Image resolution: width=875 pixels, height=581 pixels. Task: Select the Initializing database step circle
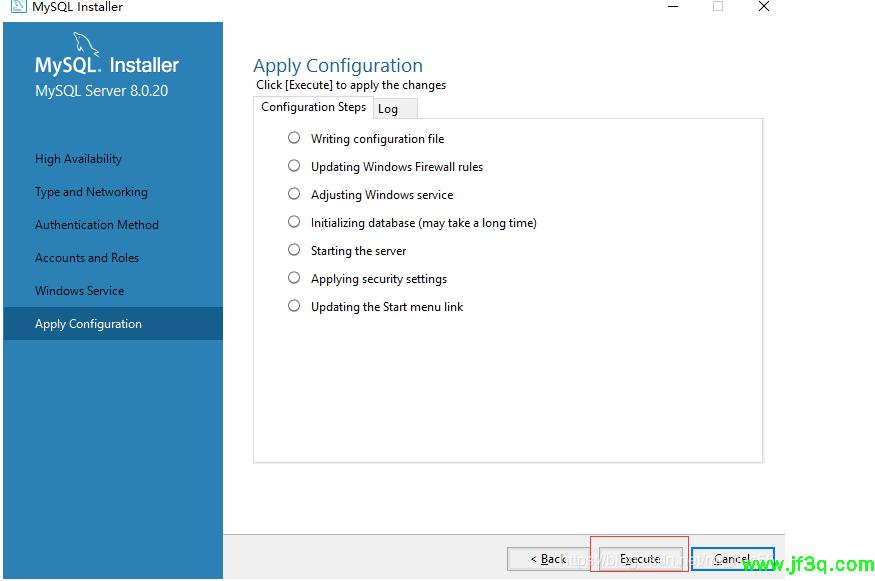coord(294,222)
